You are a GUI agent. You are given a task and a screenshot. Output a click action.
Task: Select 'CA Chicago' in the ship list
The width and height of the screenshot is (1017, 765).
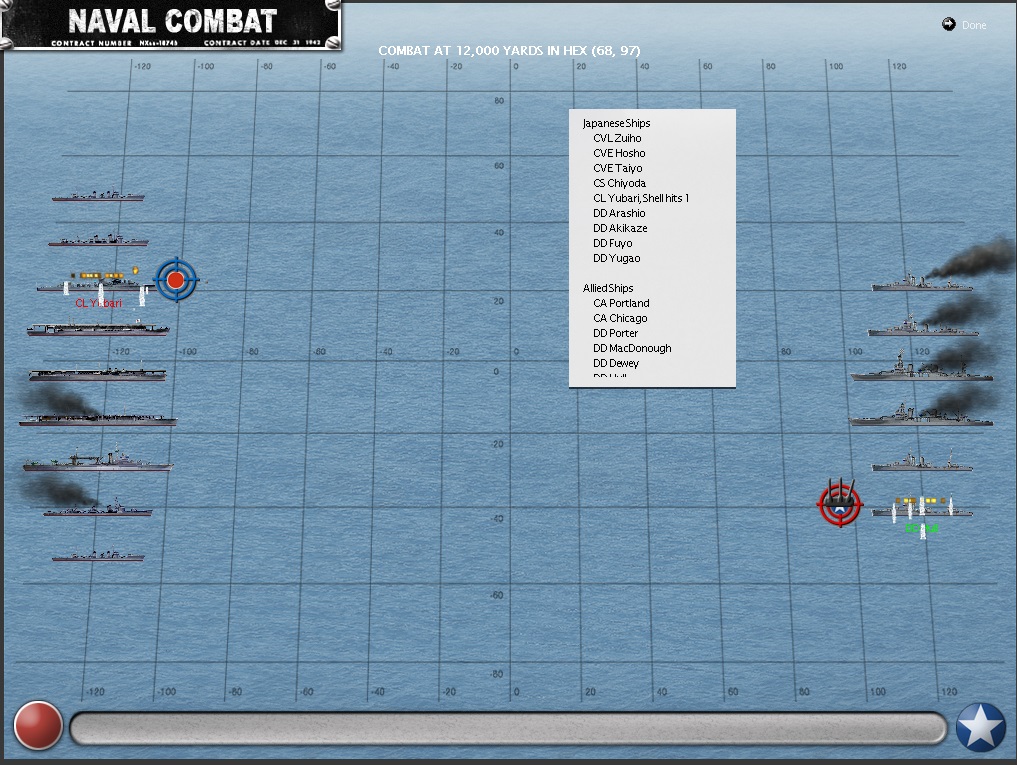(x=620, y=318)
